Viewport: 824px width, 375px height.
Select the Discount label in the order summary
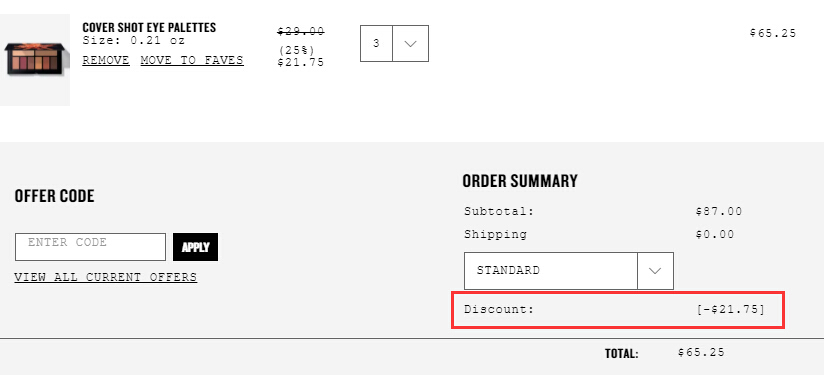coord(499,309)
